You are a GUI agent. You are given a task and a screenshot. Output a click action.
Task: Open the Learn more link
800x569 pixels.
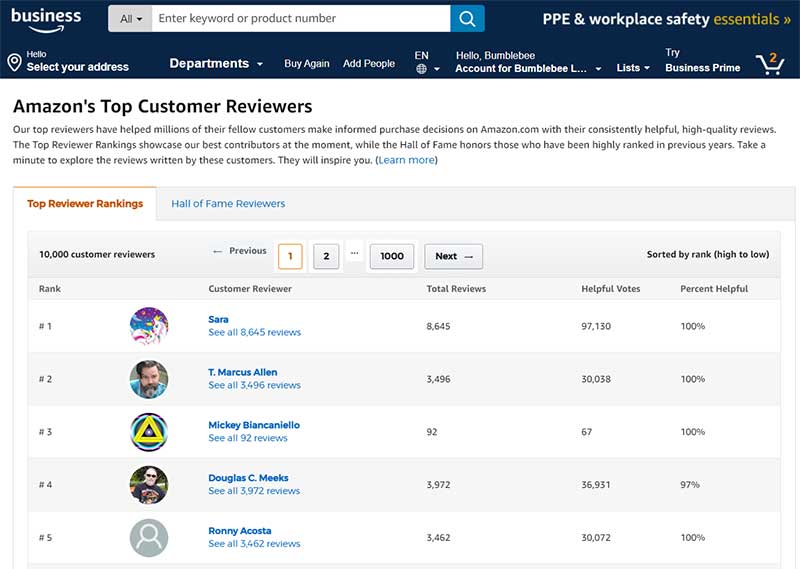(x=407, y=160)
